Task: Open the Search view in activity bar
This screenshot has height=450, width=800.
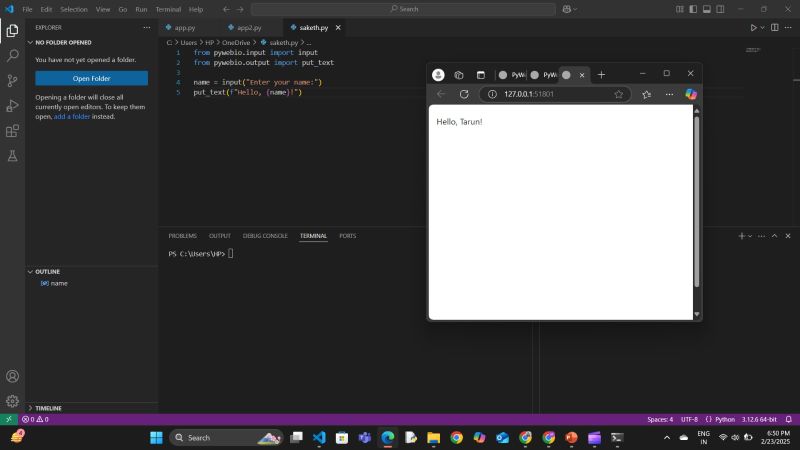Action: 12,56
